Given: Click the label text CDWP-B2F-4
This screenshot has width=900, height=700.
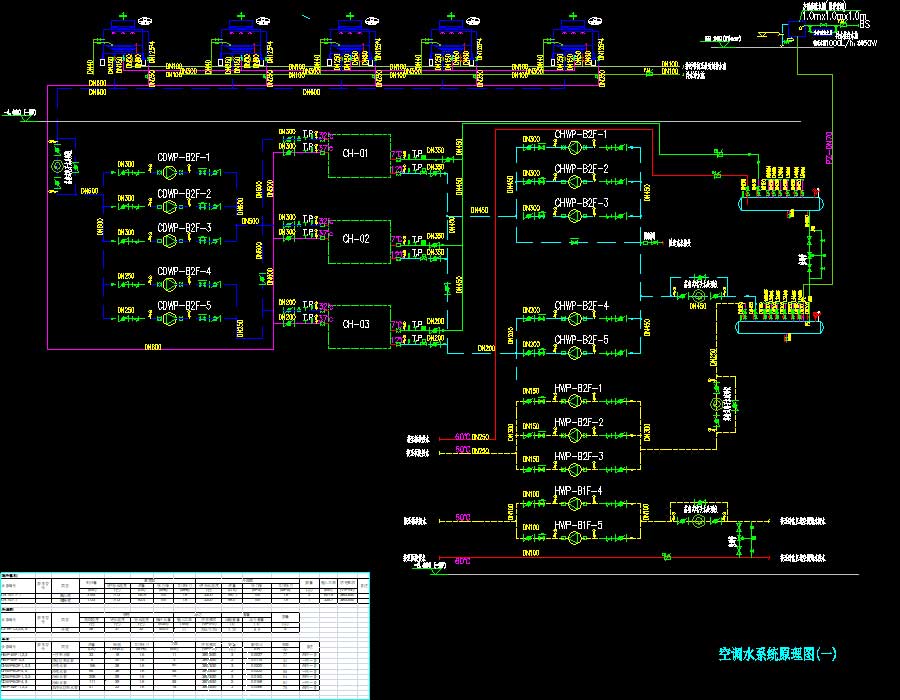Looking at the screenshot, I should pyautogui.click(x=184, y=271).
